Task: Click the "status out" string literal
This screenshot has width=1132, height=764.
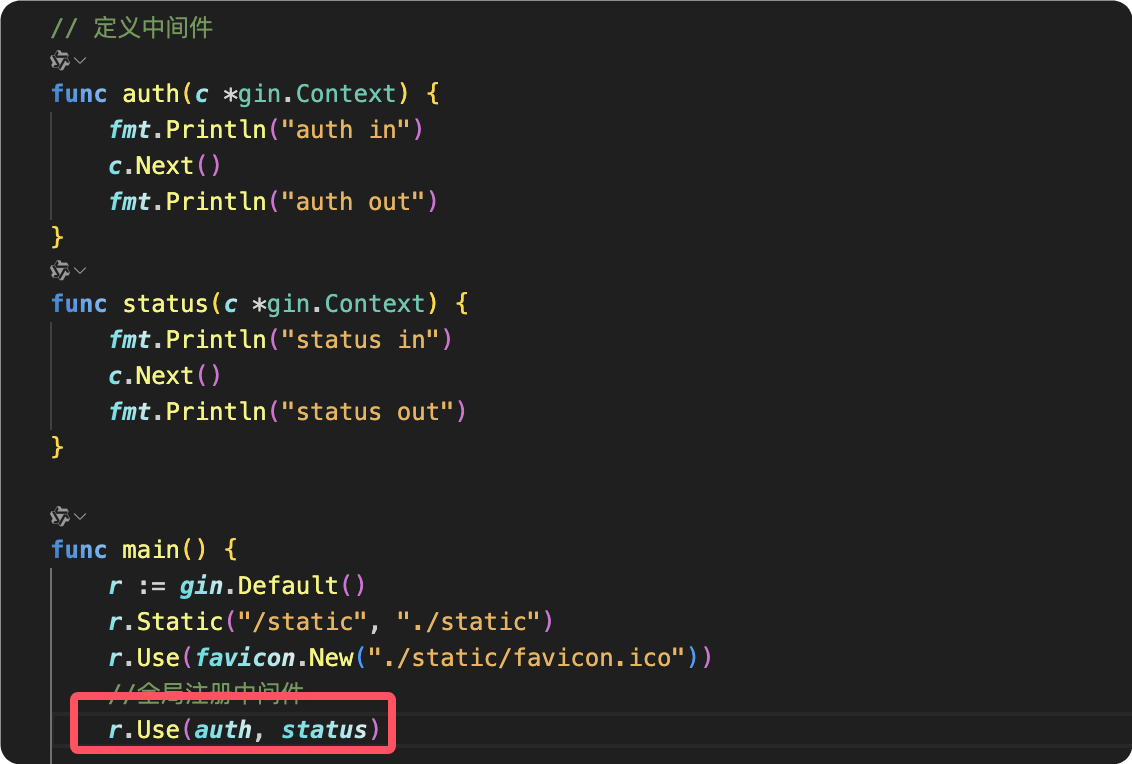Action: click(367, 412)
